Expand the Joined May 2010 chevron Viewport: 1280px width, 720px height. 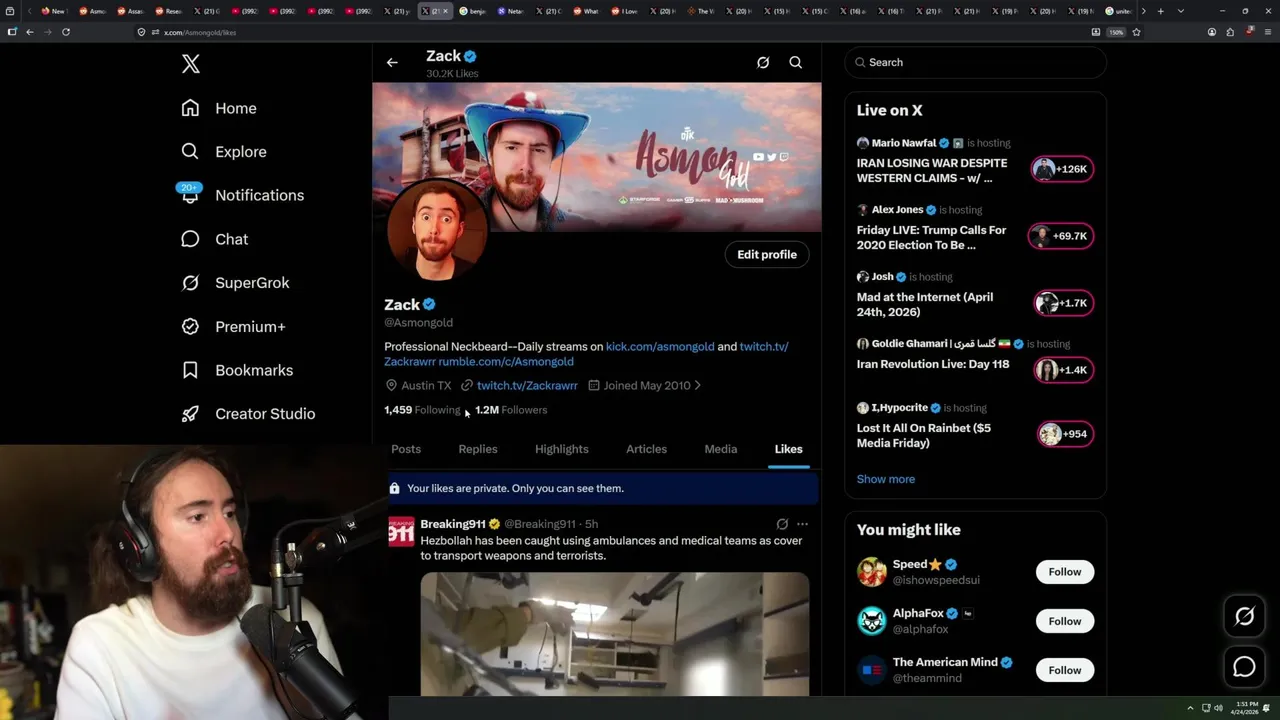pos(697,385)
